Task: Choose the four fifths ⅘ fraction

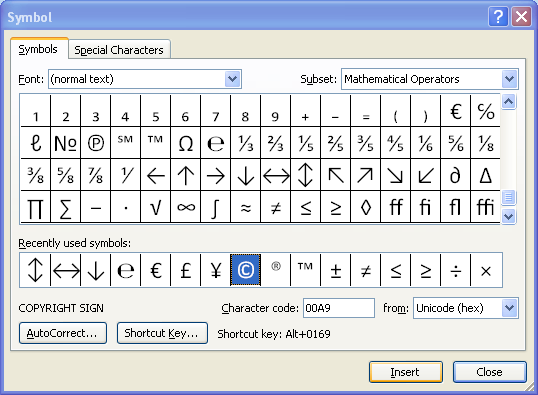Action: [x=396, y=143]
